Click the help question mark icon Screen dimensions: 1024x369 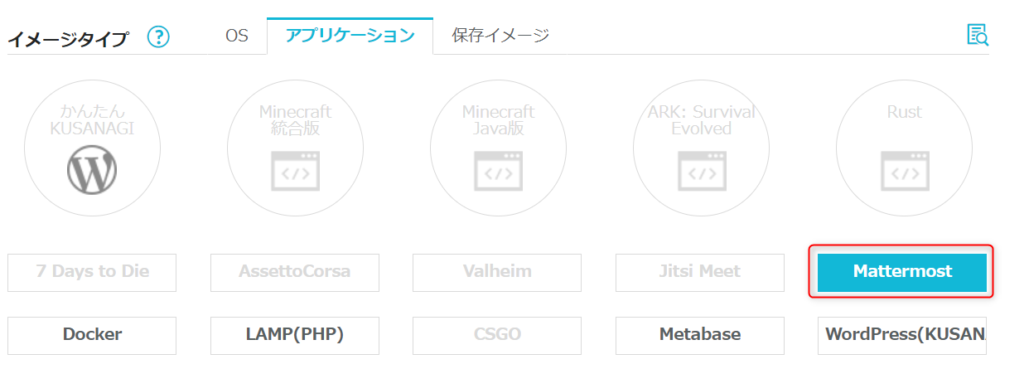[x=158, y=37]
